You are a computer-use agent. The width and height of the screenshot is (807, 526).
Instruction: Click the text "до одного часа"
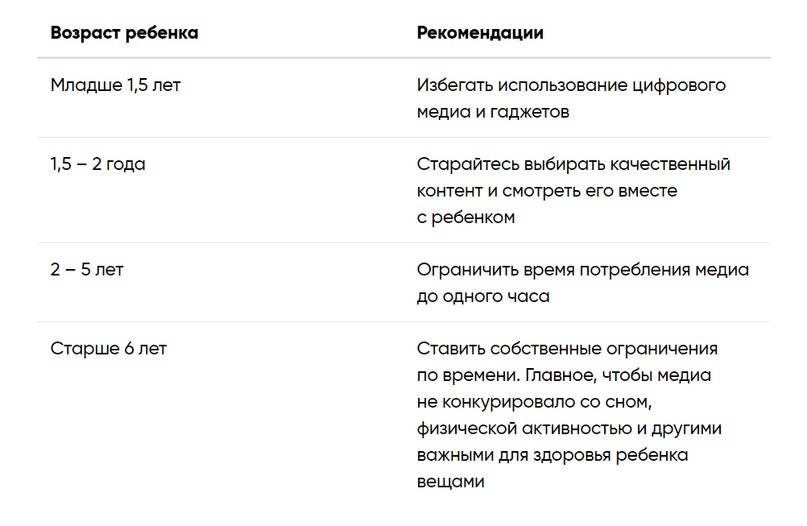pyautogui.click(x=483, y=296)
